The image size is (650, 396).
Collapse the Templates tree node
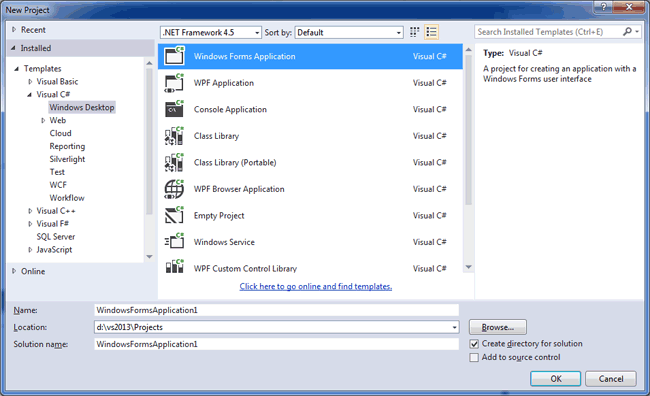17,69
